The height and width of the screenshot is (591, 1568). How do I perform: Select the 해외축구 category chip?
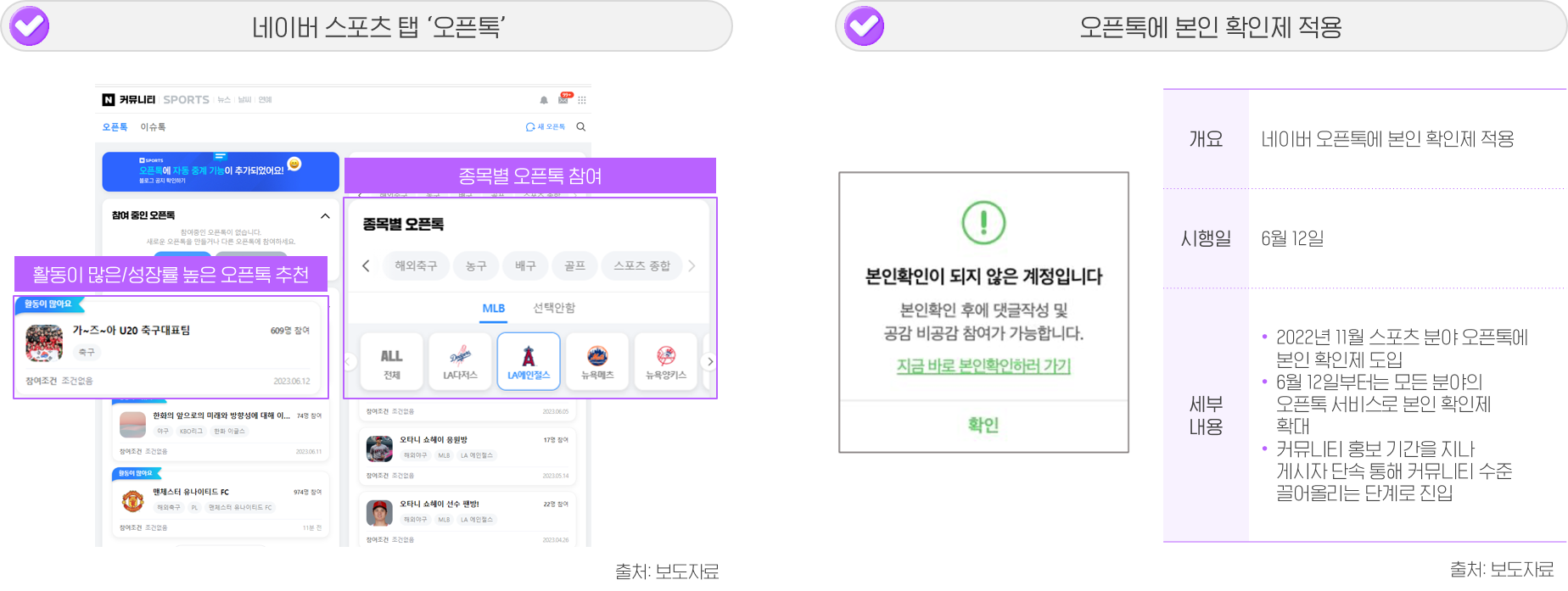pyautogui.click(x=416, y=265)
